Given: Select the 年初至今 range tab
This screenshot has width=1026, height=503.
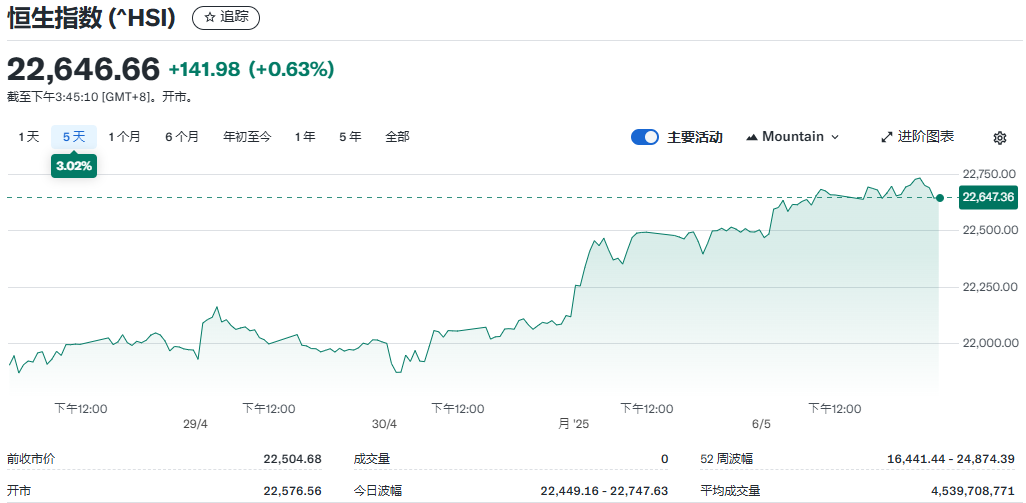Looking at the screenshot, I should [x=247, y=137].
